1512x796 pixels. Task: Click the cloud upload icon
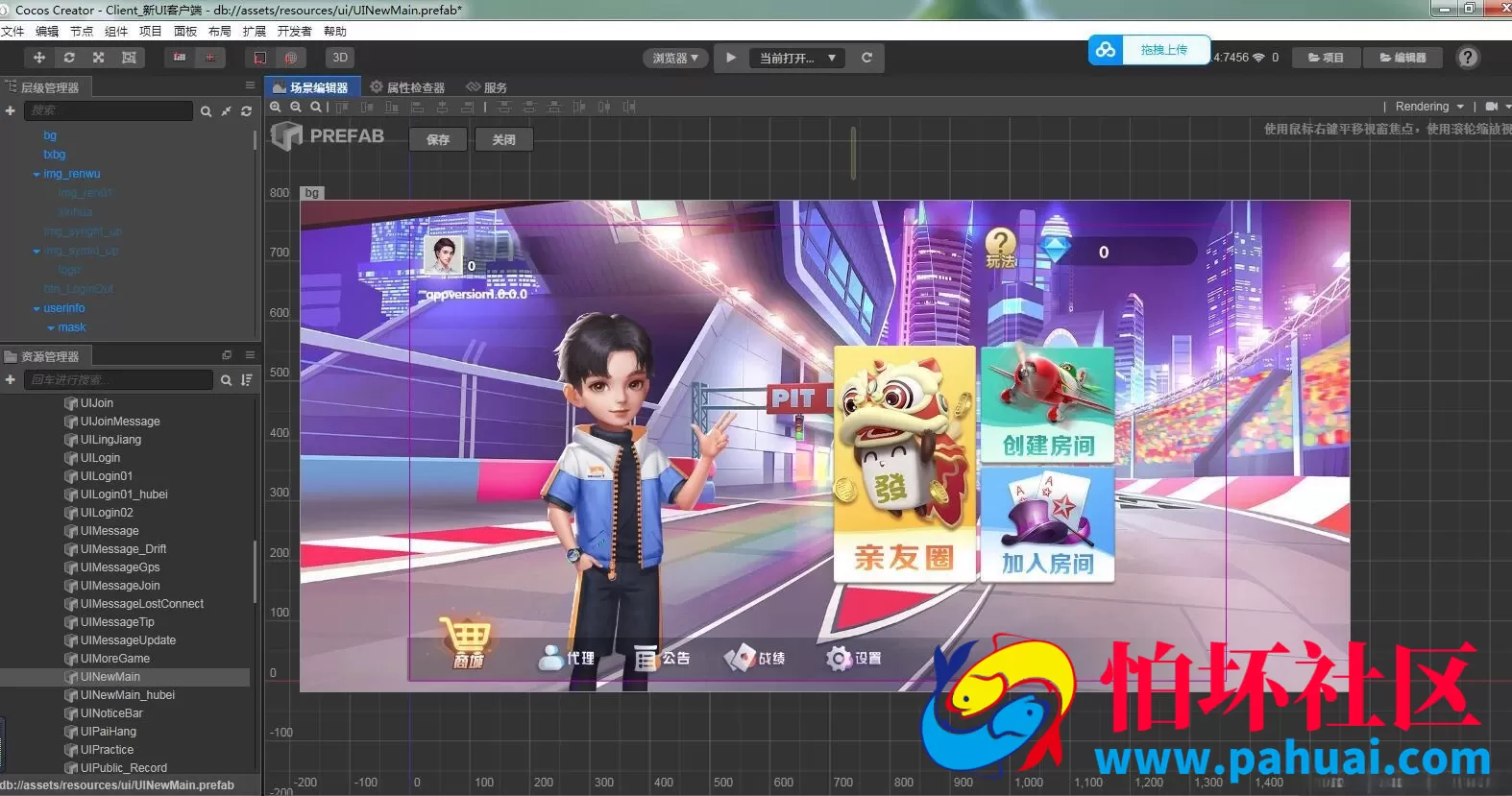pyautogui.click(x=1106, y=50)
